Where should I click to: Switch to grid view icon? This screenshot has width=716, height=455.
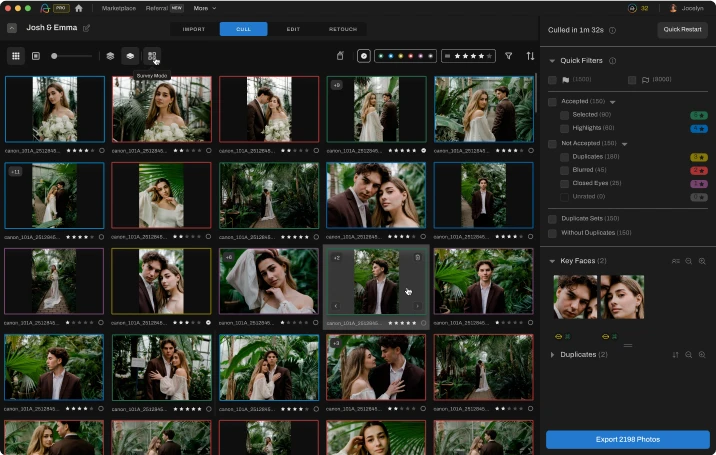(16, 56)
